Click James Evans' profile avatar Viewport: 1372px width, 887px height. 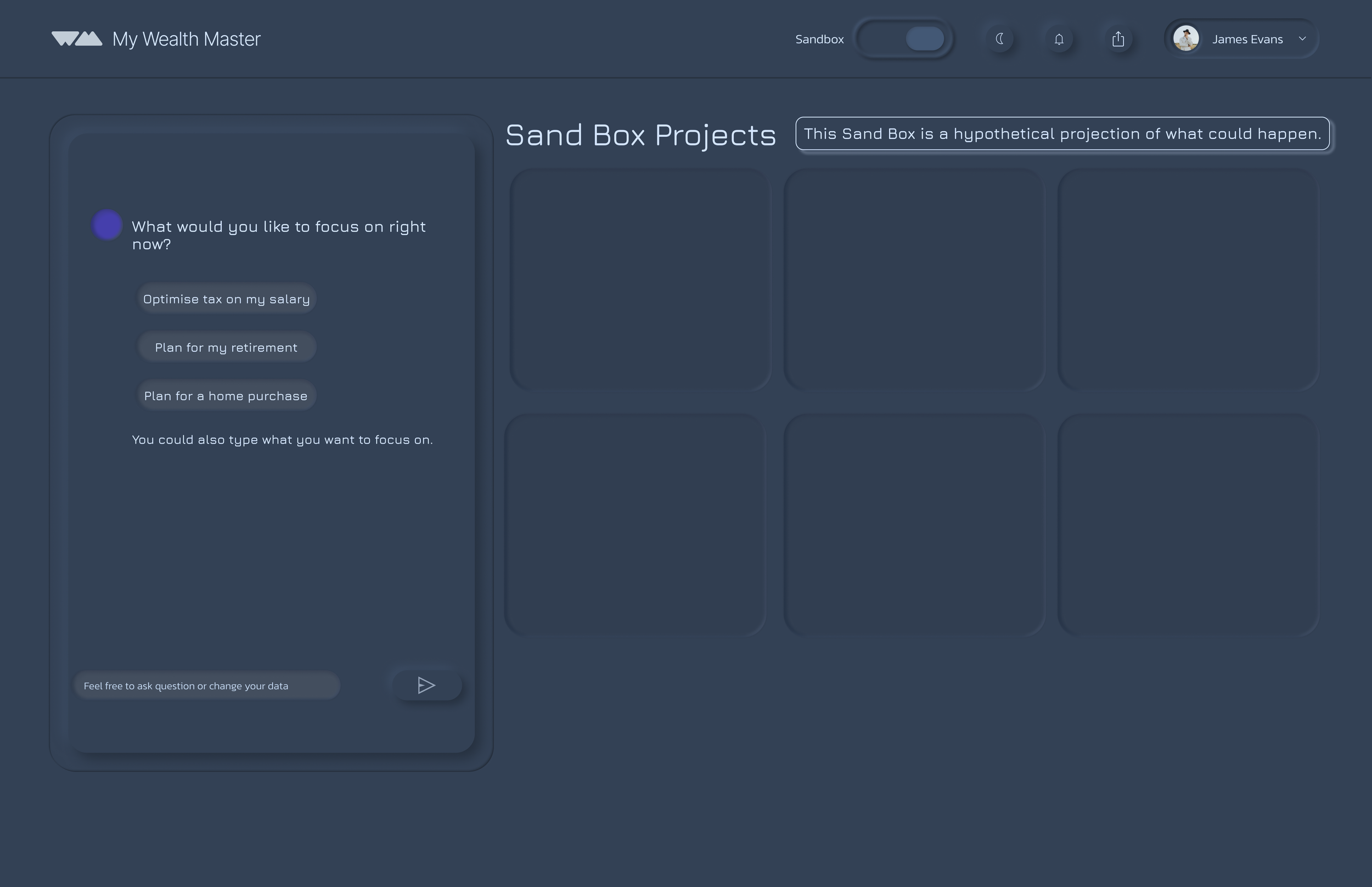(1186, 38)
